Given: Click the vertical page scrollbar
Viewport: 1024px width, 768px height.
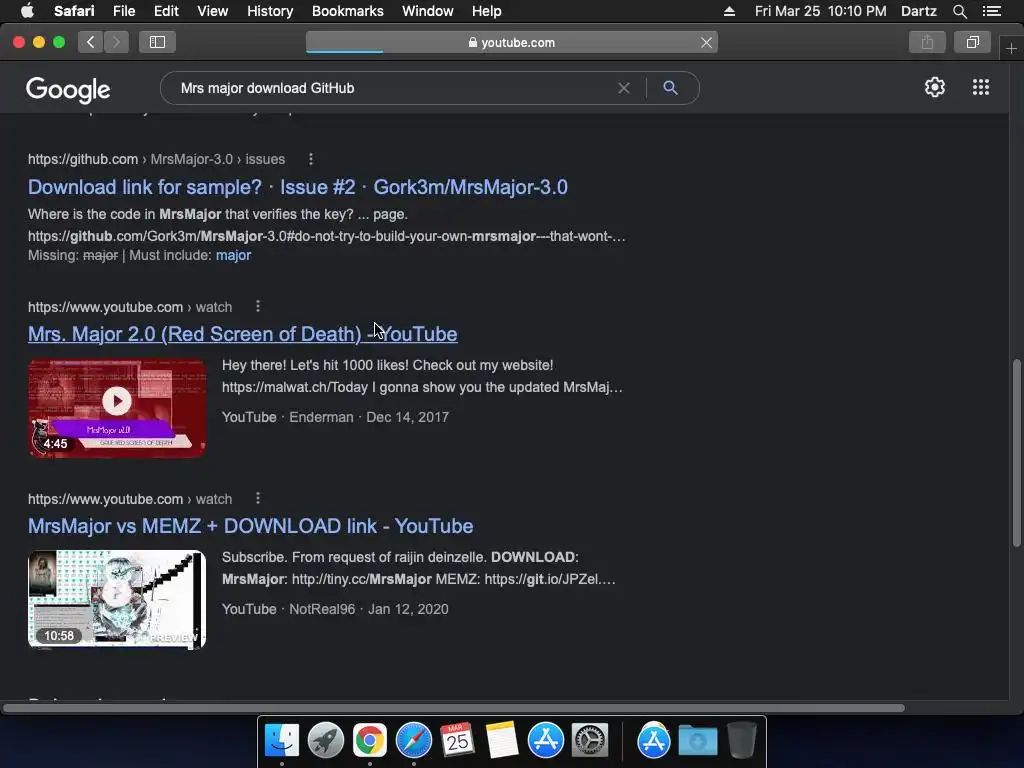Looking at the screenshot, I should pos(1016,453).
